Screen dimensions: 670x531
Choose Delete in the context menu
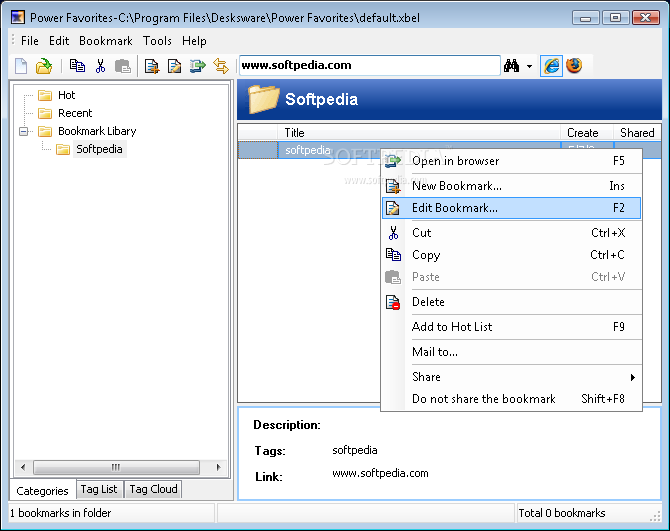[511, 302]
